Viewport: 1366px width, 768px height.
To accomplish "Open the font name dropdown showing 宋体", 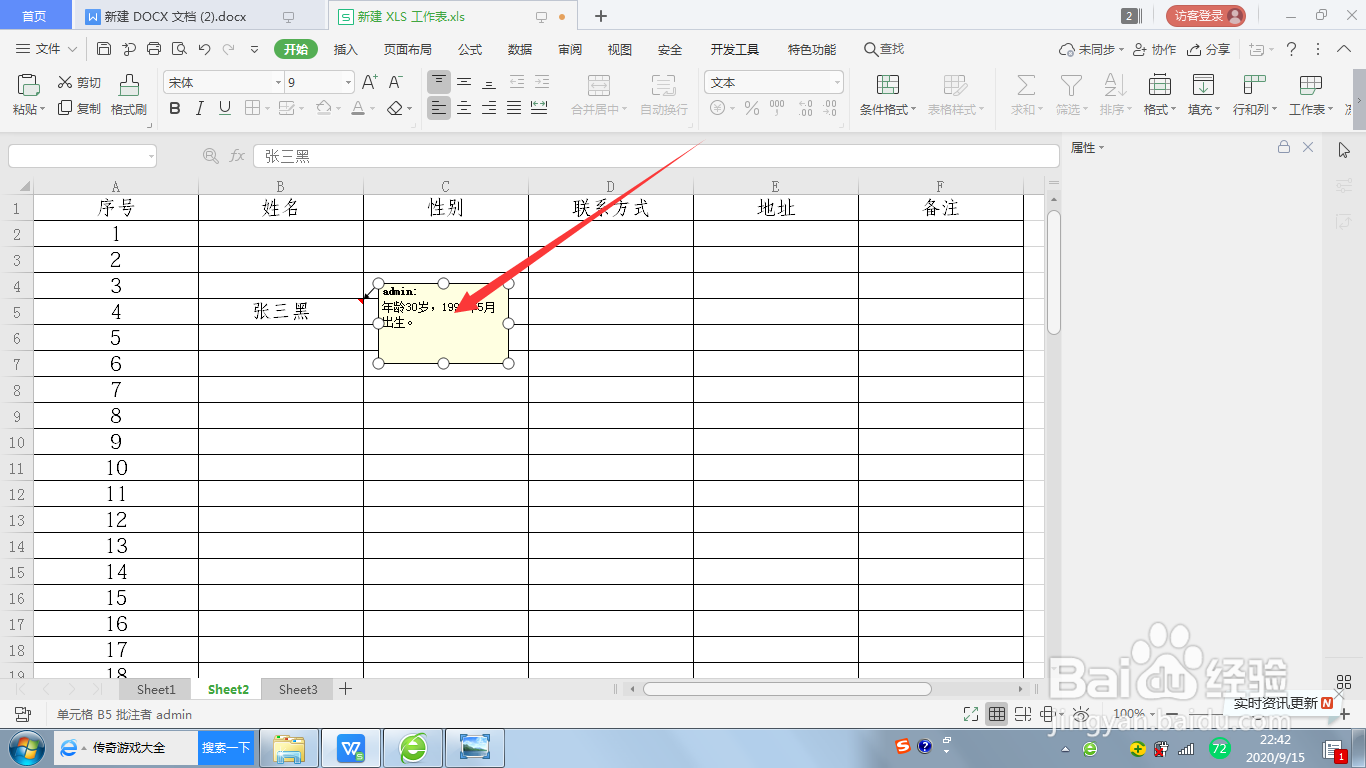I will point(278,81).
